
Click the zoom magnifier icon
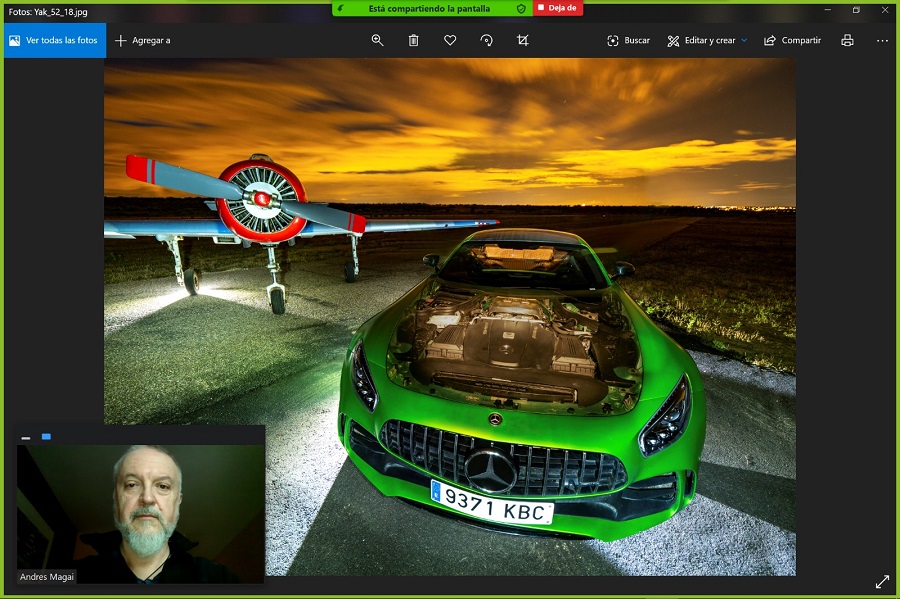377,40
